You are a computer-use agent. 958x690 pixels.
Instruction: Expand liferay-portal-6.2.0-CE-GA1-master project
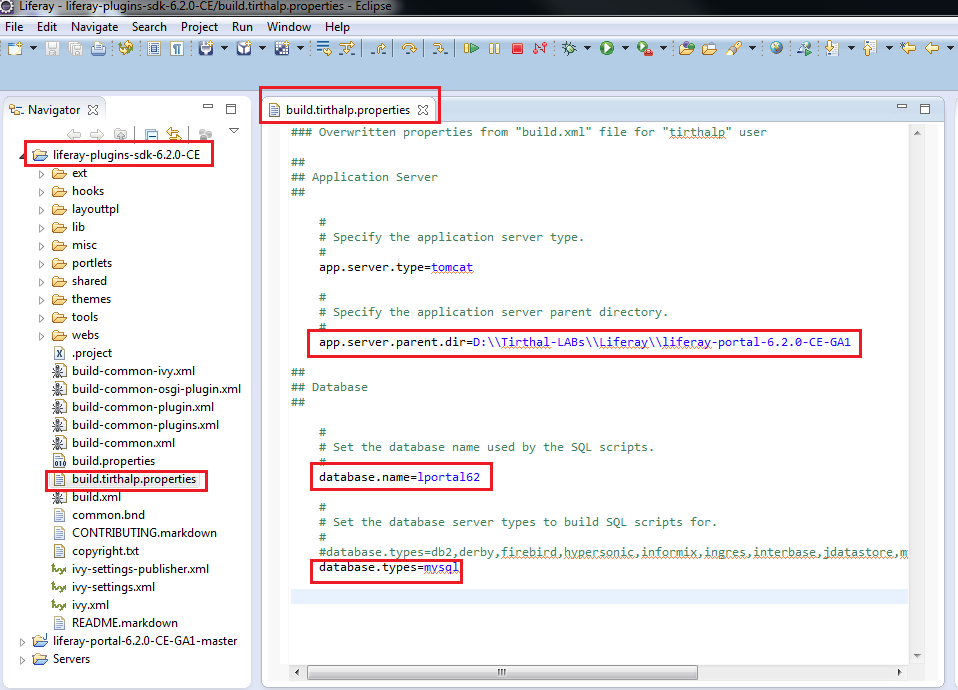click(x=22, y=642)
